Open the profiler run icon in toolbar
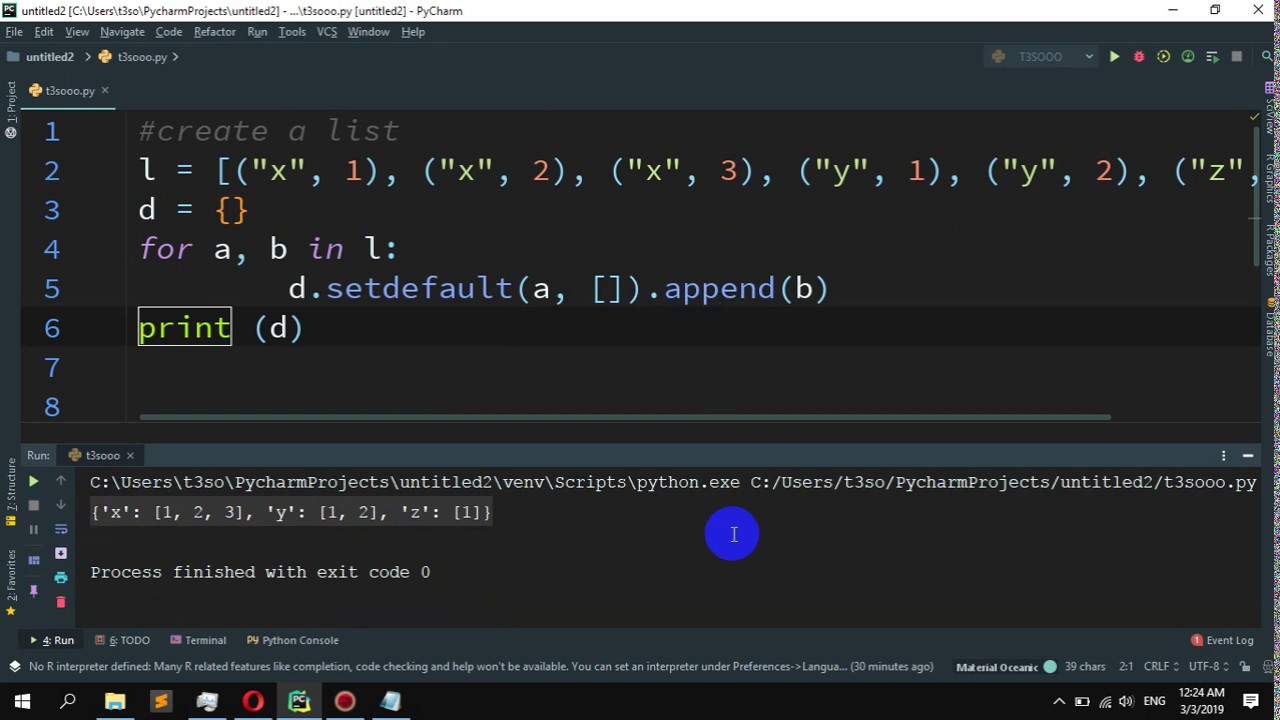The image size is (1280, 720). (x=1188, y=57)
